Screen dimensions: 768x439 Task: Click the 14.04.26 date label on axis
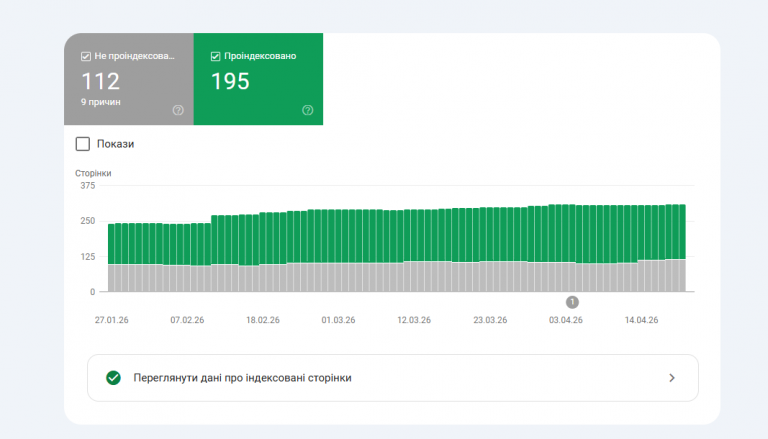point(641,320)
